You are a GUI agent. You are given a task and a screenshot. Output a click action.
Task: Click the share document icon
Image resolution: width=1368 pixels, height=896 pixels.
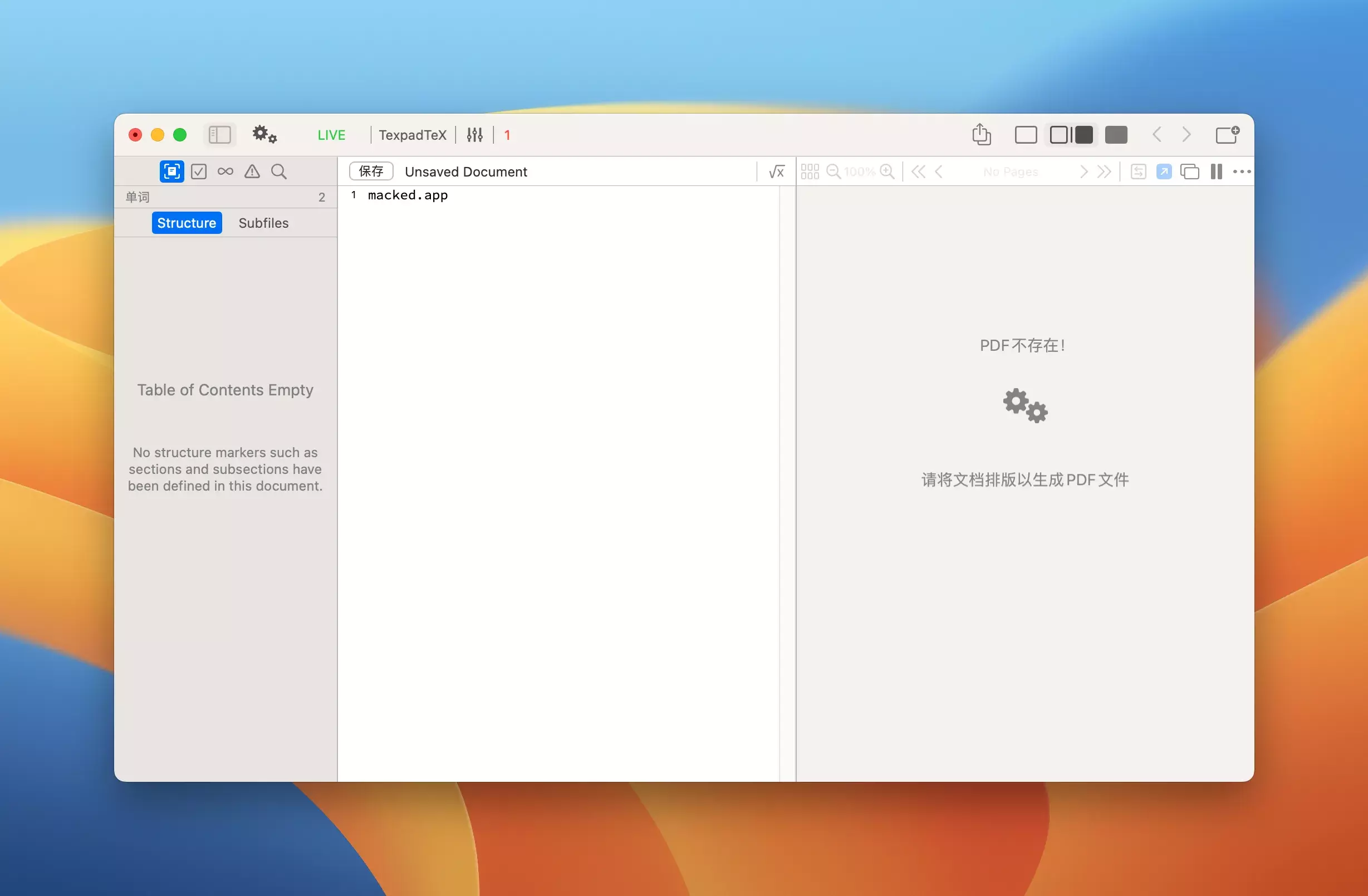point(981,135)
